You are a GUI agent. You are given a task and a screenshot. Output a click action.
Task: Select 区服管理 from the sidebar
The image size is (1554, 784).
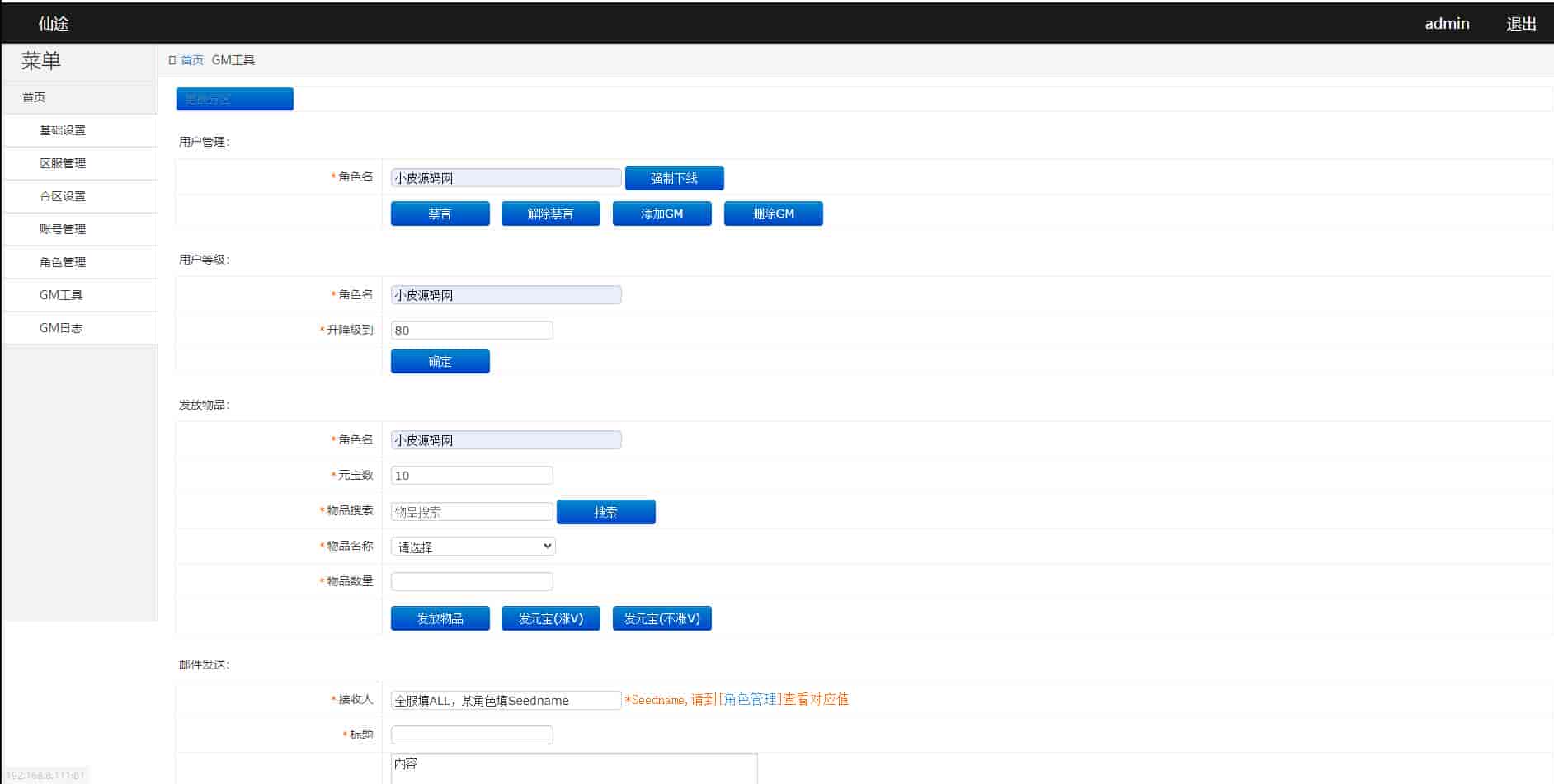[x=63, y=163]
